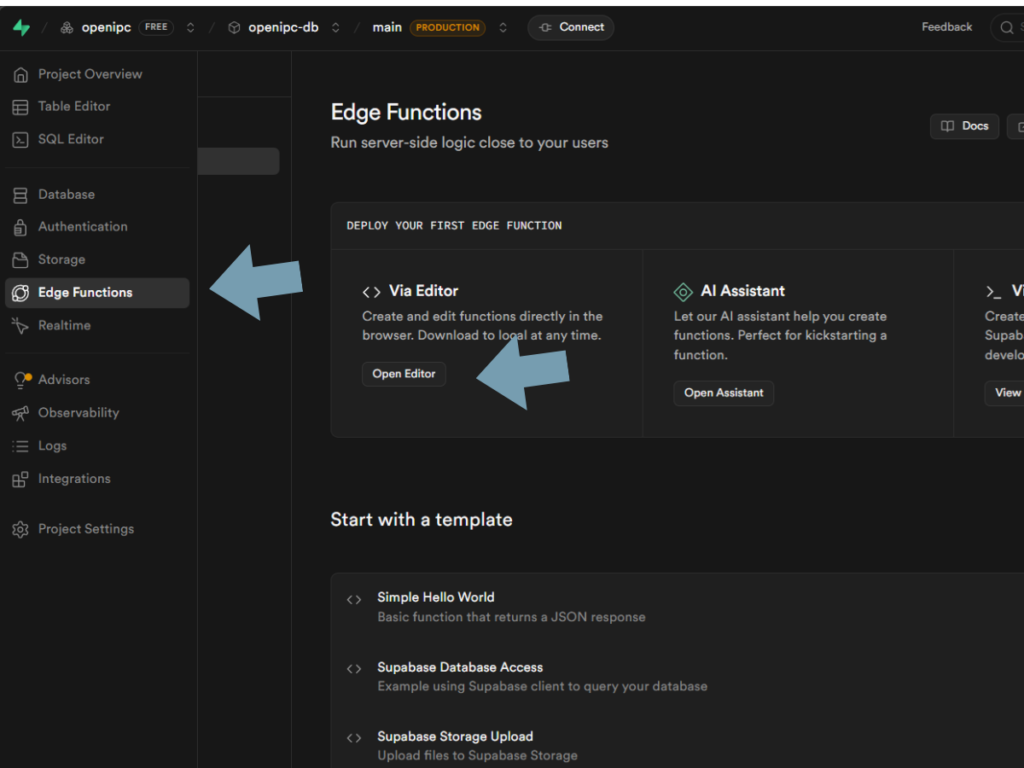
Task: Click the openipc-db project name
Action: 283,27
